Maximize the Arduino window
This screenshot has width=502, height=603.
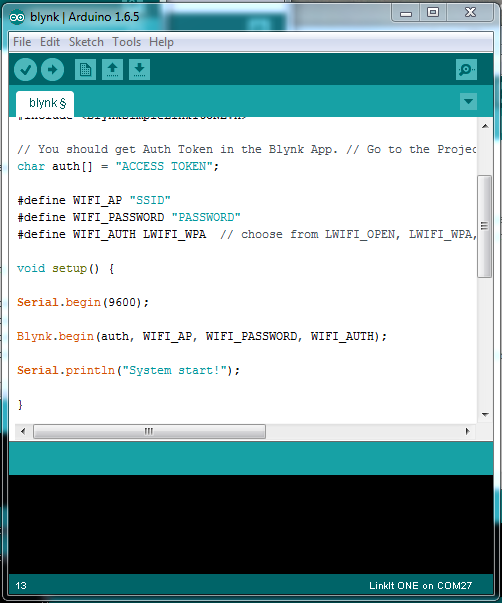[x=433, y=13]
